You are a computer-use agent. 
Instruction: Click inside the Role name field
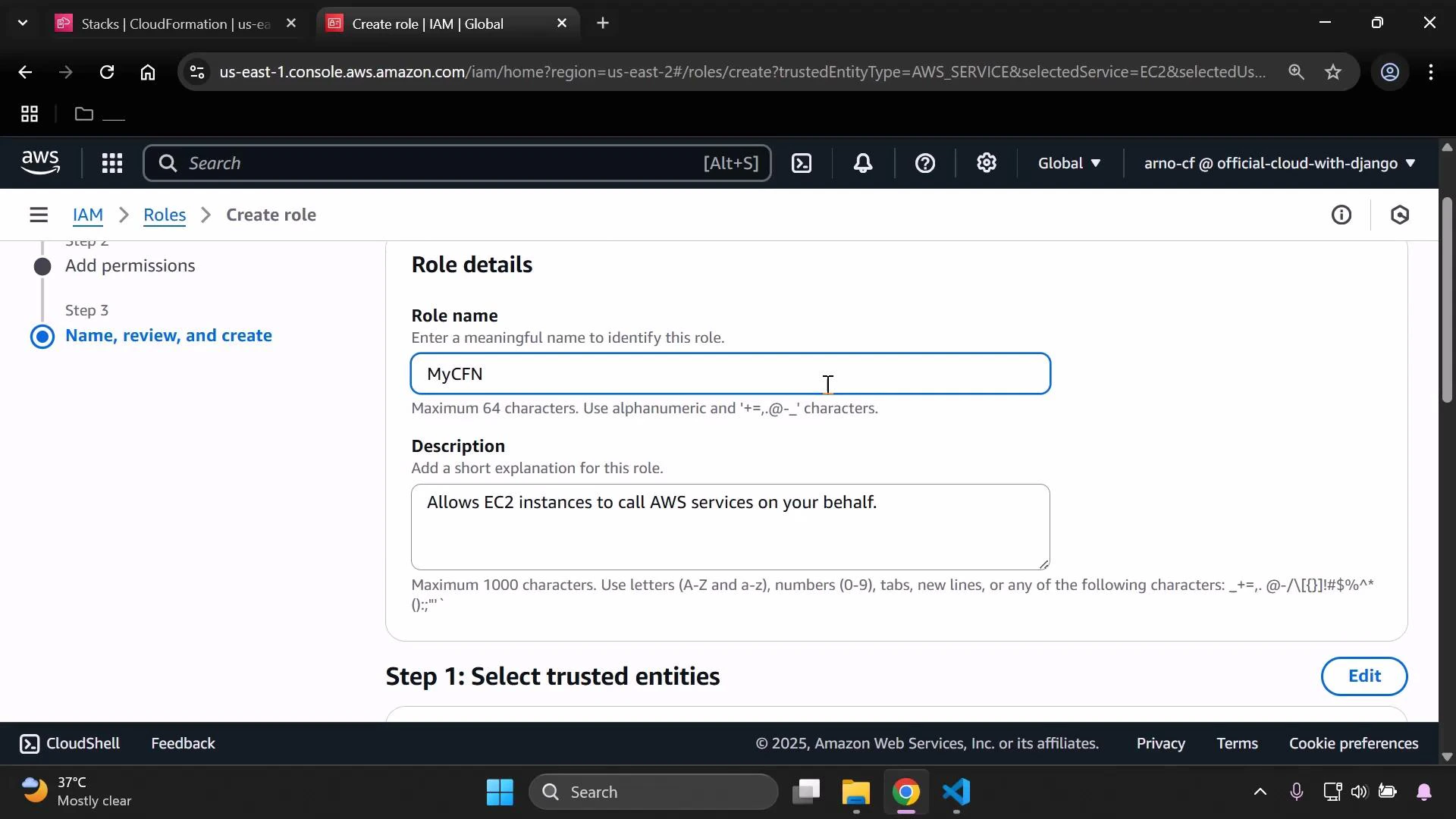[730, 373]
